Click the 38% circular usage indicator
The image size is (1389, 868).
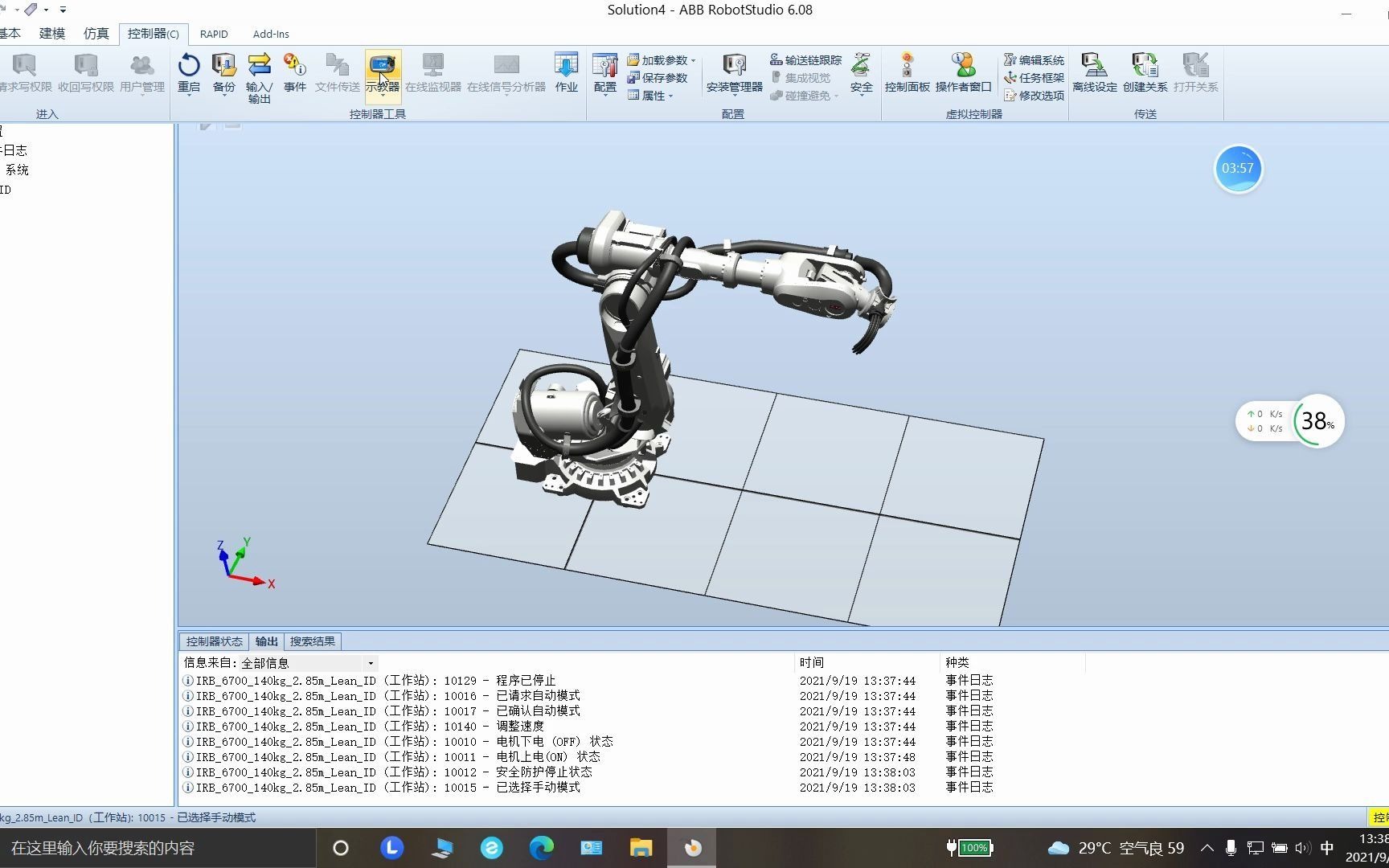tap(1317, 421)
